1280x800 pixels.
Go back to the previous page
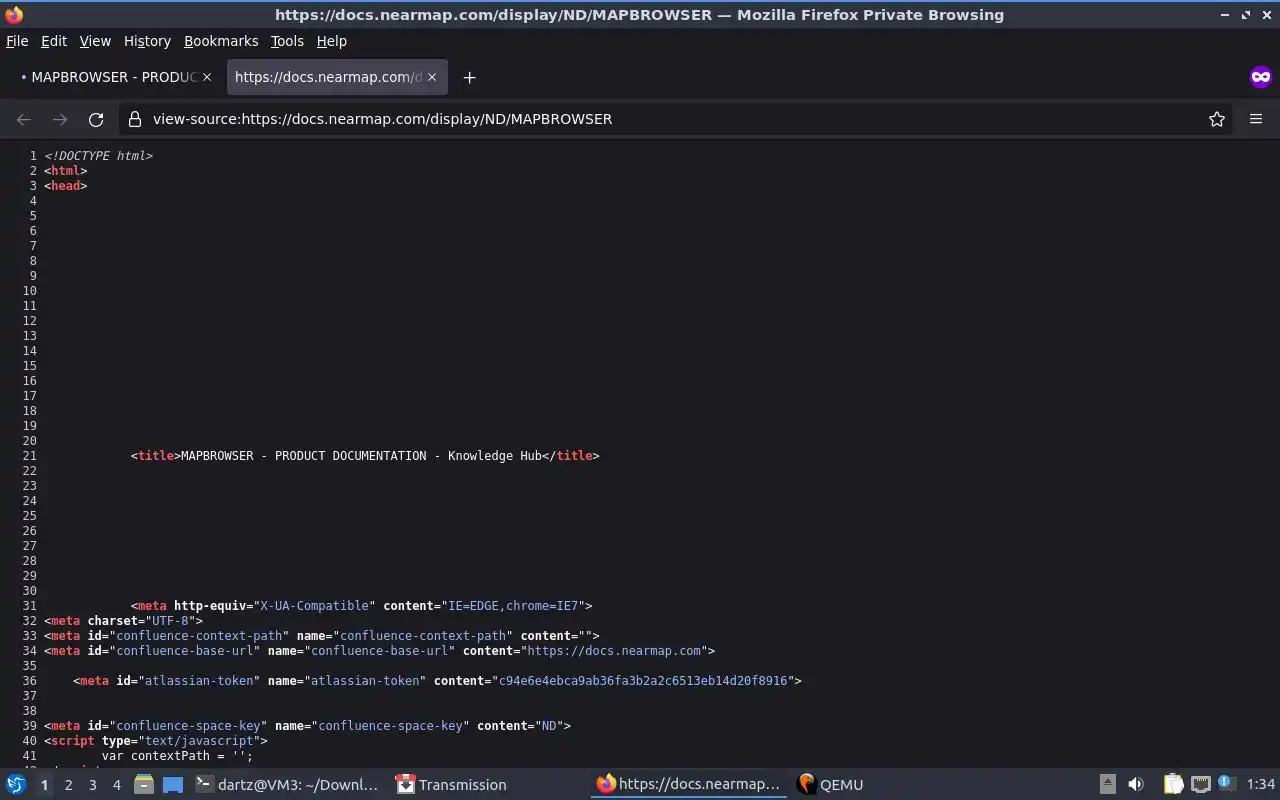(24, 119)
